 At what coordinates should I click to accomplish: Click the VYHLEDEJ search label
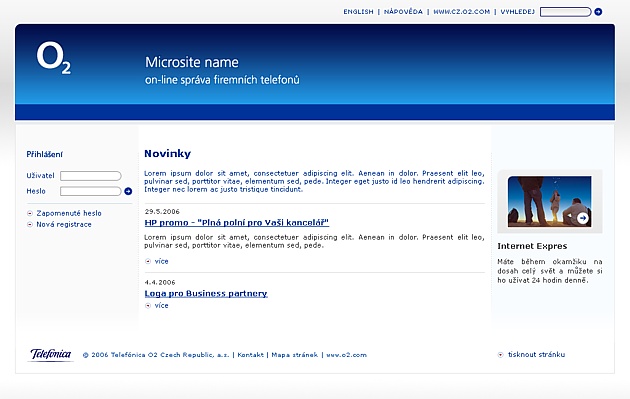518,12
